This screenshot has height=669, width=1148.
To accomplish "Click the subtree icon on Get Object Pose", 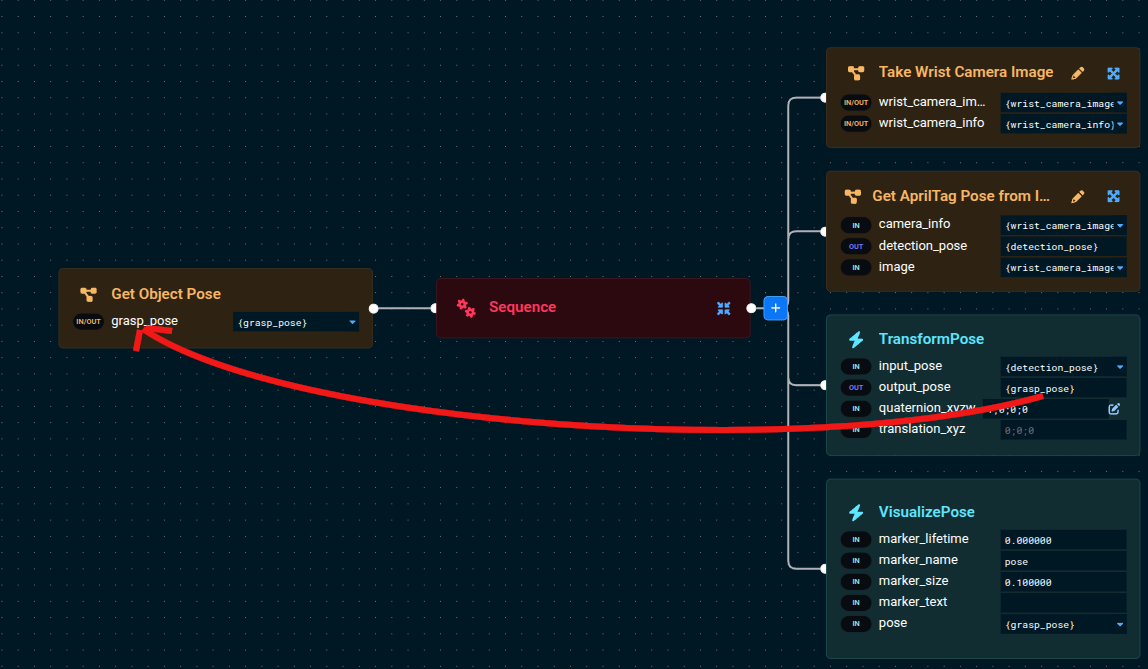I will click(89, 294).
